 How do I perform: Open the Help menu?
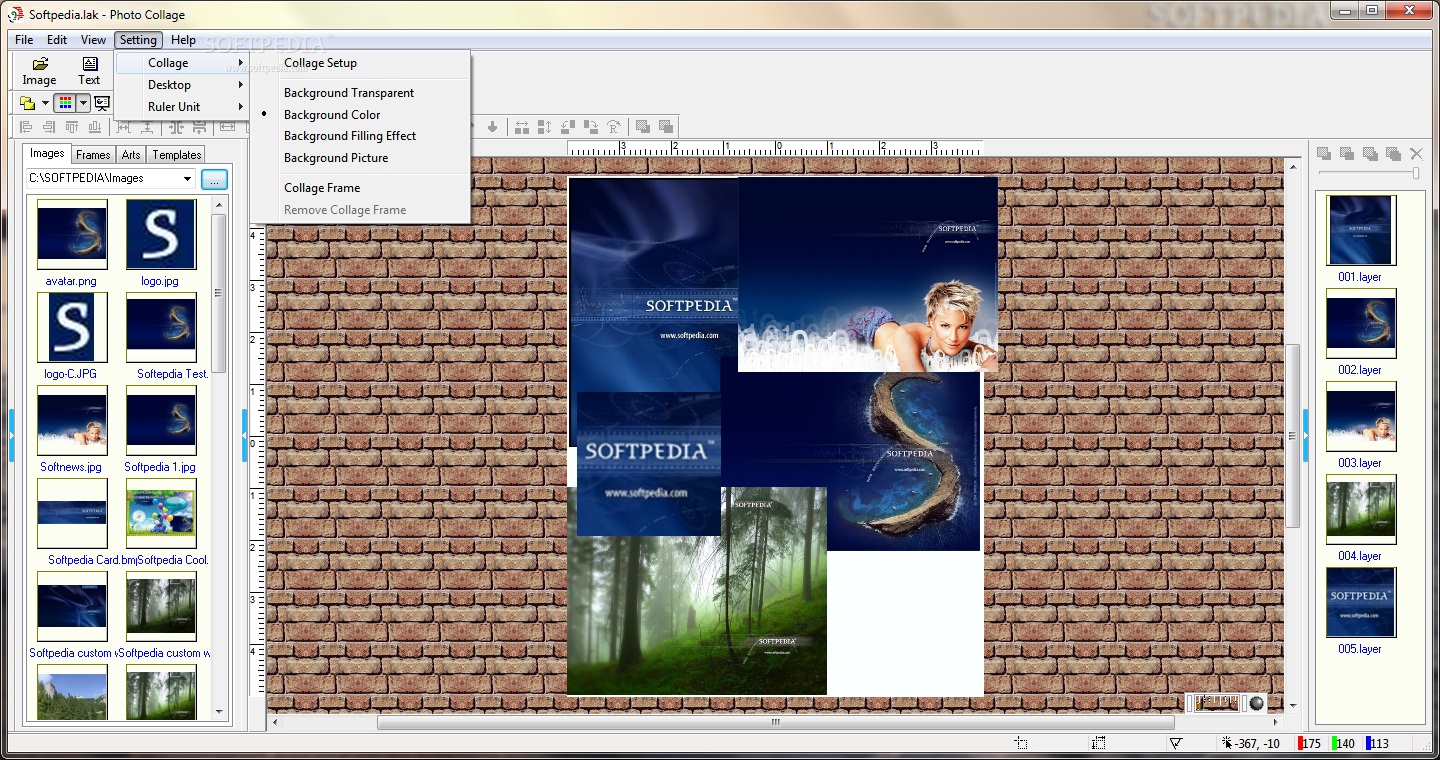[x=183, y=40]
